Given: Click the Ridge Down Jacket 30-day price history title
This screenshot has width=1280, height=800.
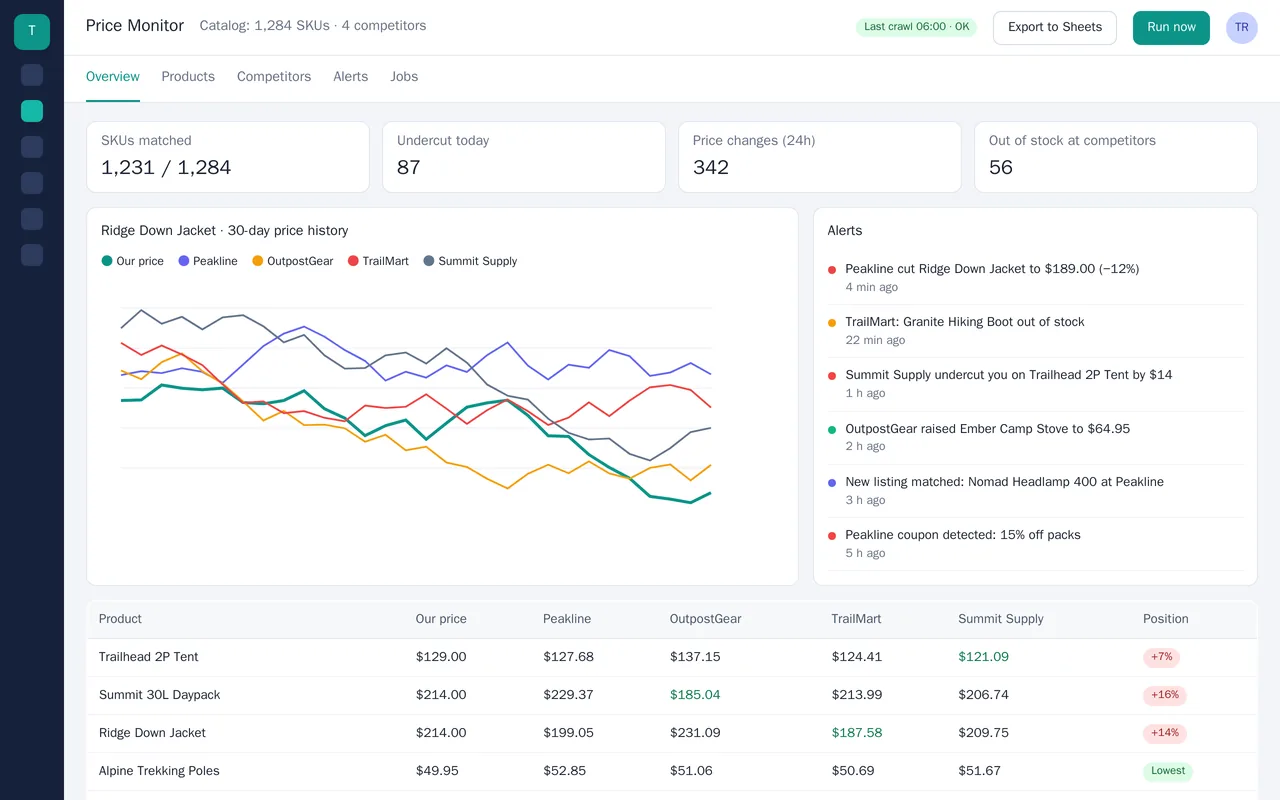Looking at the screenshot, I should point(225,231).
